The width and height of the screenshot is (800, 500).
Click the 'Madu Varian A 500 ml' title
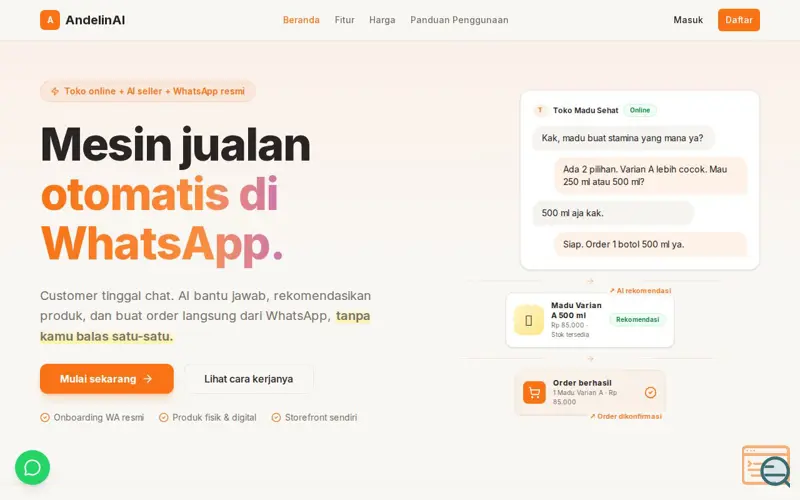[576, 310]
